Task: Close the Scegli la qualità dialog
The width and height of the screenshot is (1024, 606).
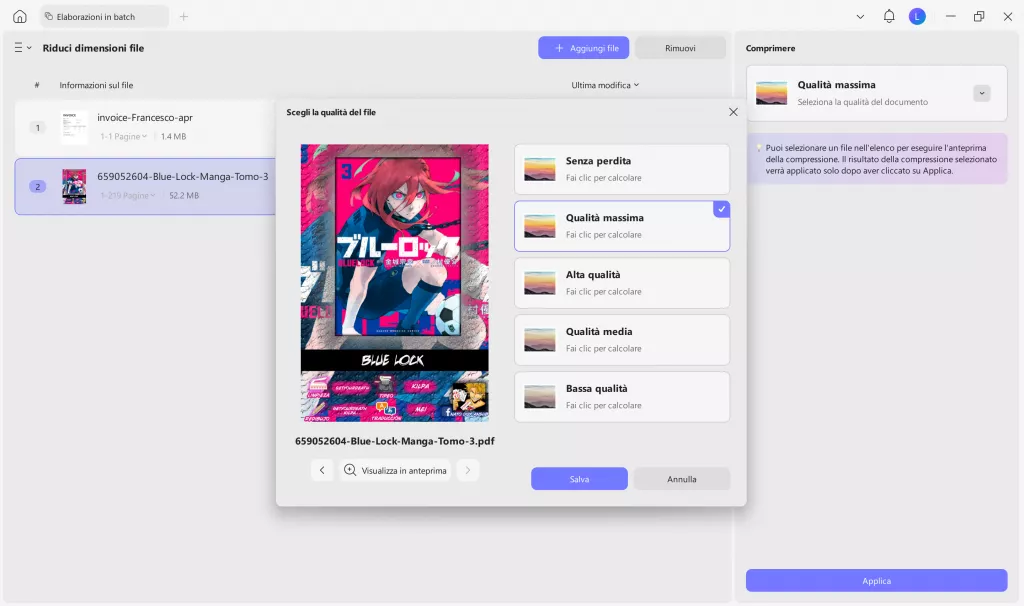Action: tap(733, 112)
